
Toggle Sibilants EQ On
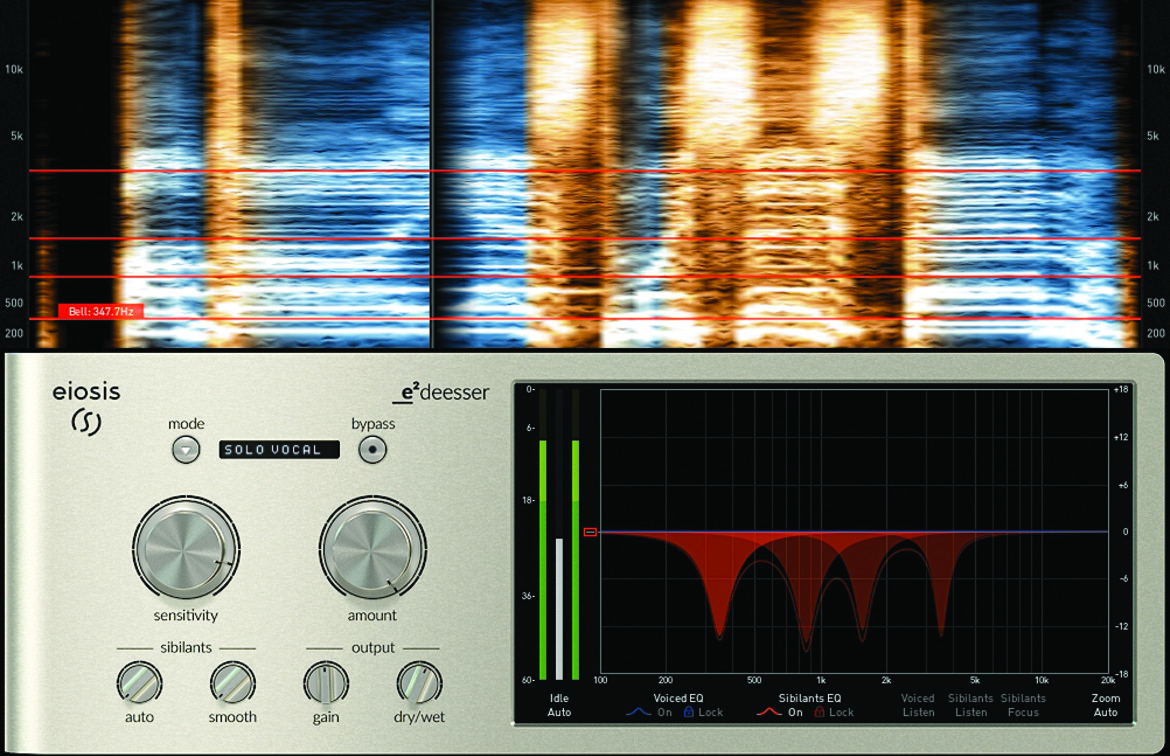[795, 712]
